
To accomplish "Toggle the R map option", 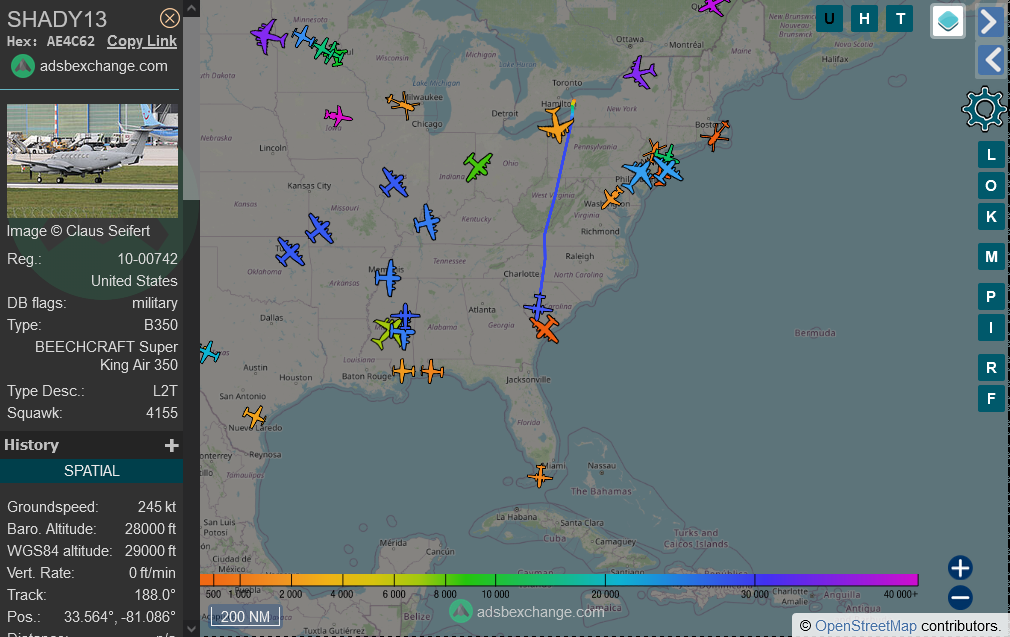I will click(x=991, y=368).
